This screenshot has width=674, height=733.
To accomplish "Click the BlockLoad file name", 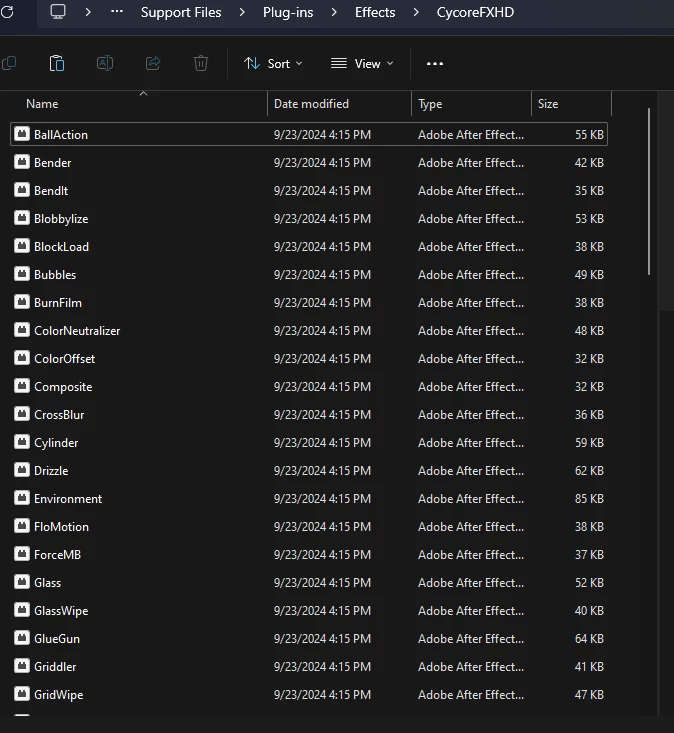I will (x=61, y=247).
